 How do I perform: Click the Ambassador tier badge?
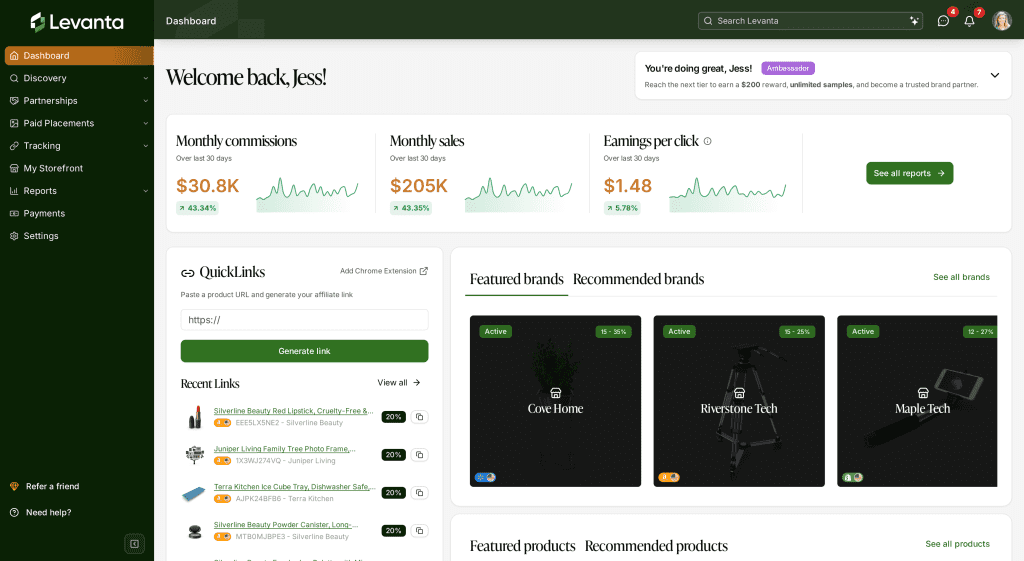pyautogui.click(x=788, y=69)
